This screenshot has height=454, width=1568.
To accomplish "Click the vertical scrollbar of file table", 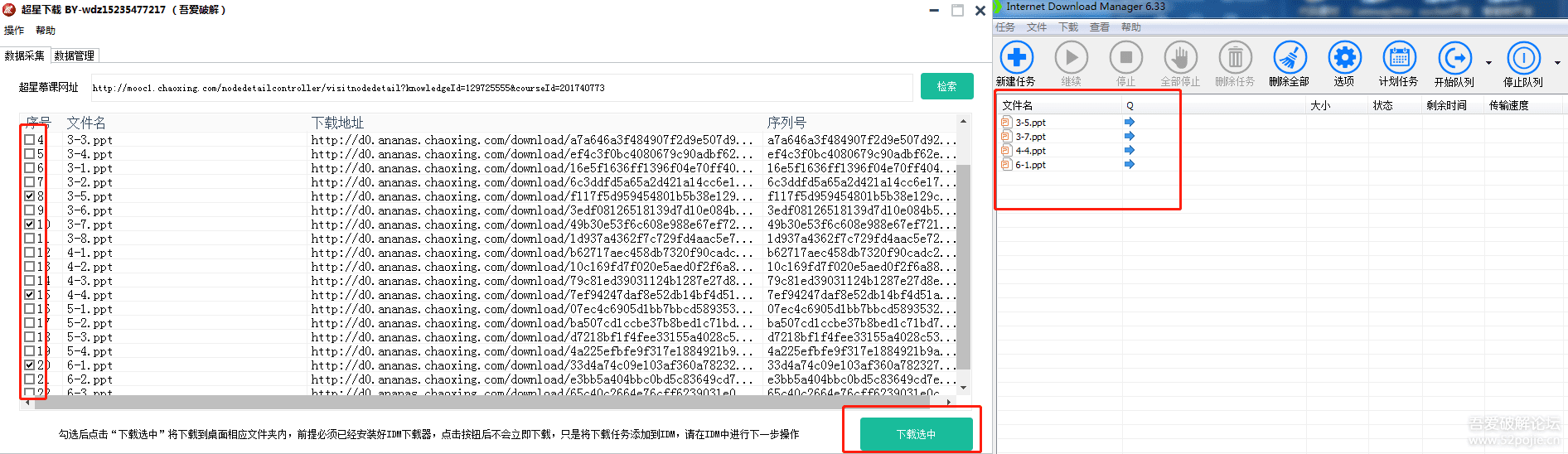I will 963,265.
